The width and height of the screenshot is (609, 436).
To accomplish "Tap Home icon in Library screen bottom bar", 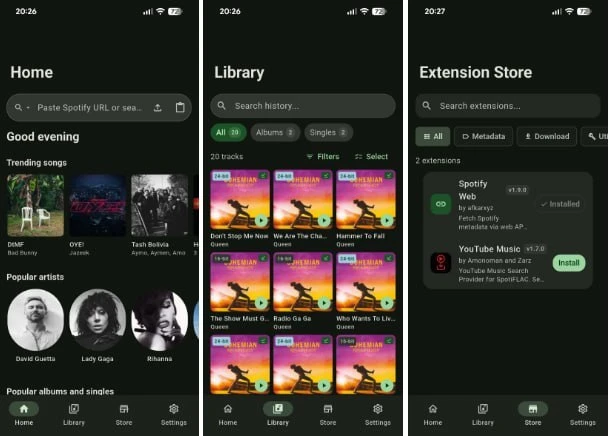I will pyautogui.click(x=228, y=409).
